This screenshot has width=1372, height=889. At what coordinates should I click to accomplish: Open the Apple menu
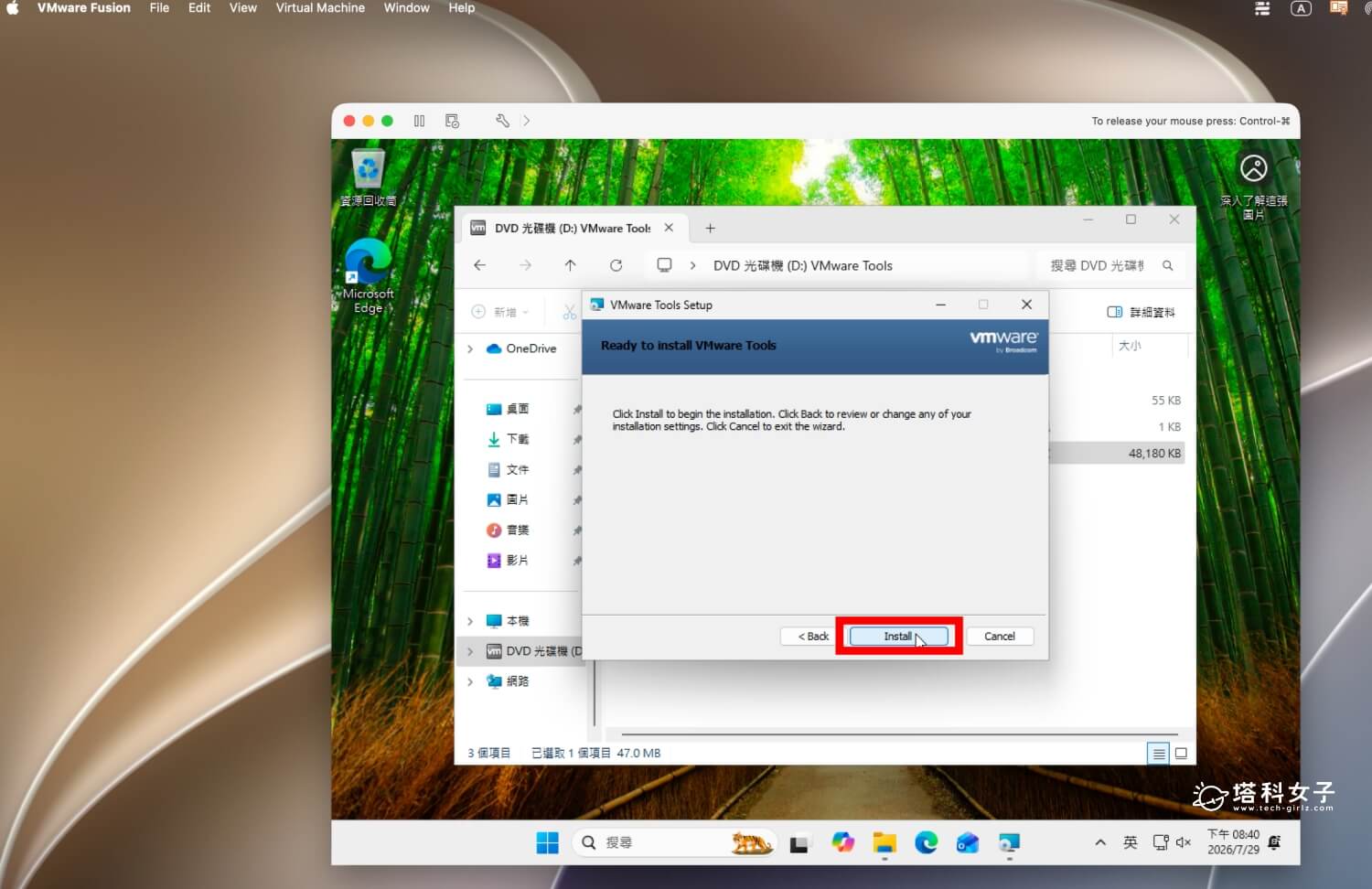click(13, 8)
